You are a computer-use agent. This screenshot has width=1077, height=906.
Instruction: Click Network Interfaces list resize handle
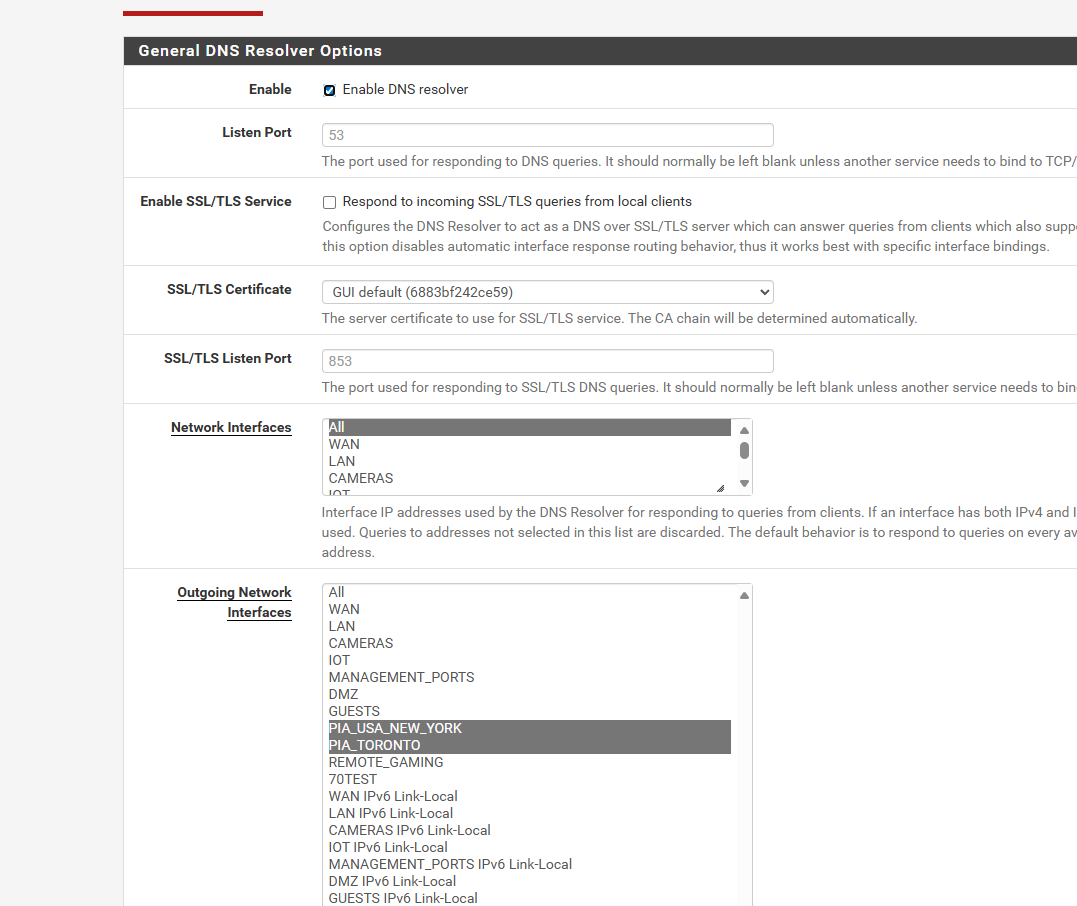pyautogui.click(x=721, y=488)
